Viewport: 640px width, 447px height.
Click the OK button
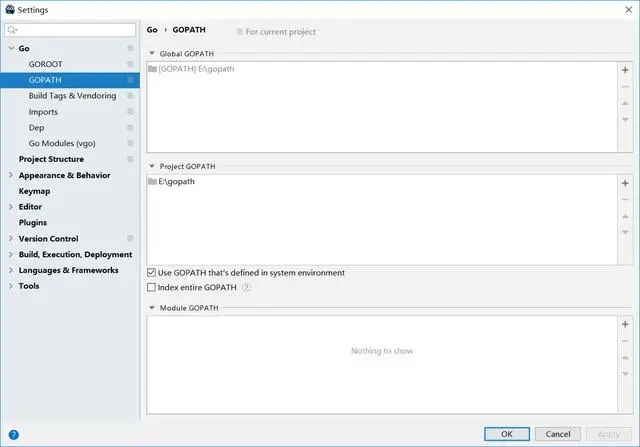(x=507, y=434)
